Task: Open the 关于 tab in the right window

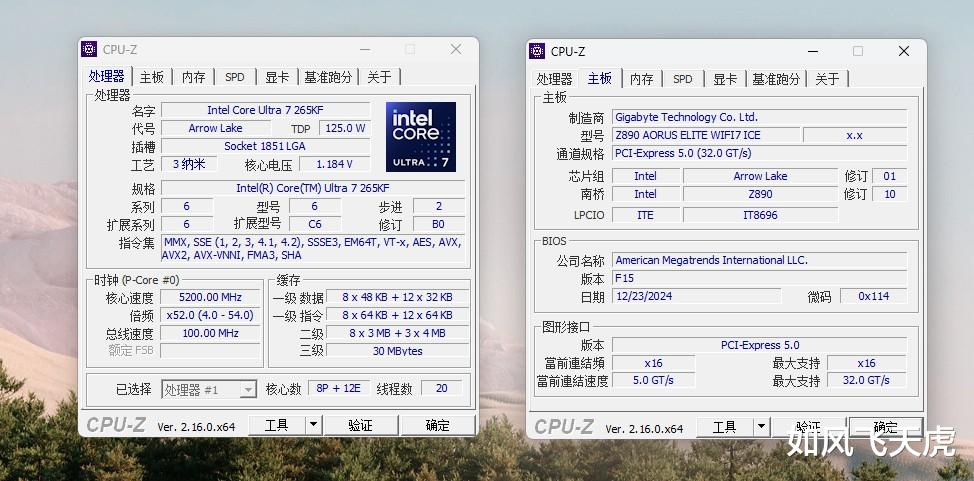Action: 827,79
